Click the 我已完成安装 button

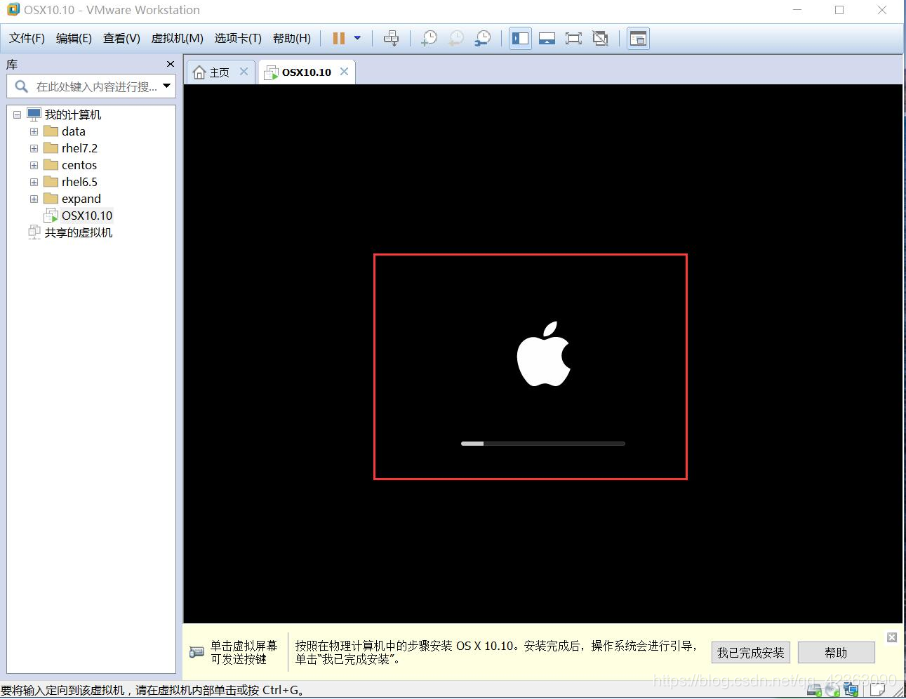point(750,653)
